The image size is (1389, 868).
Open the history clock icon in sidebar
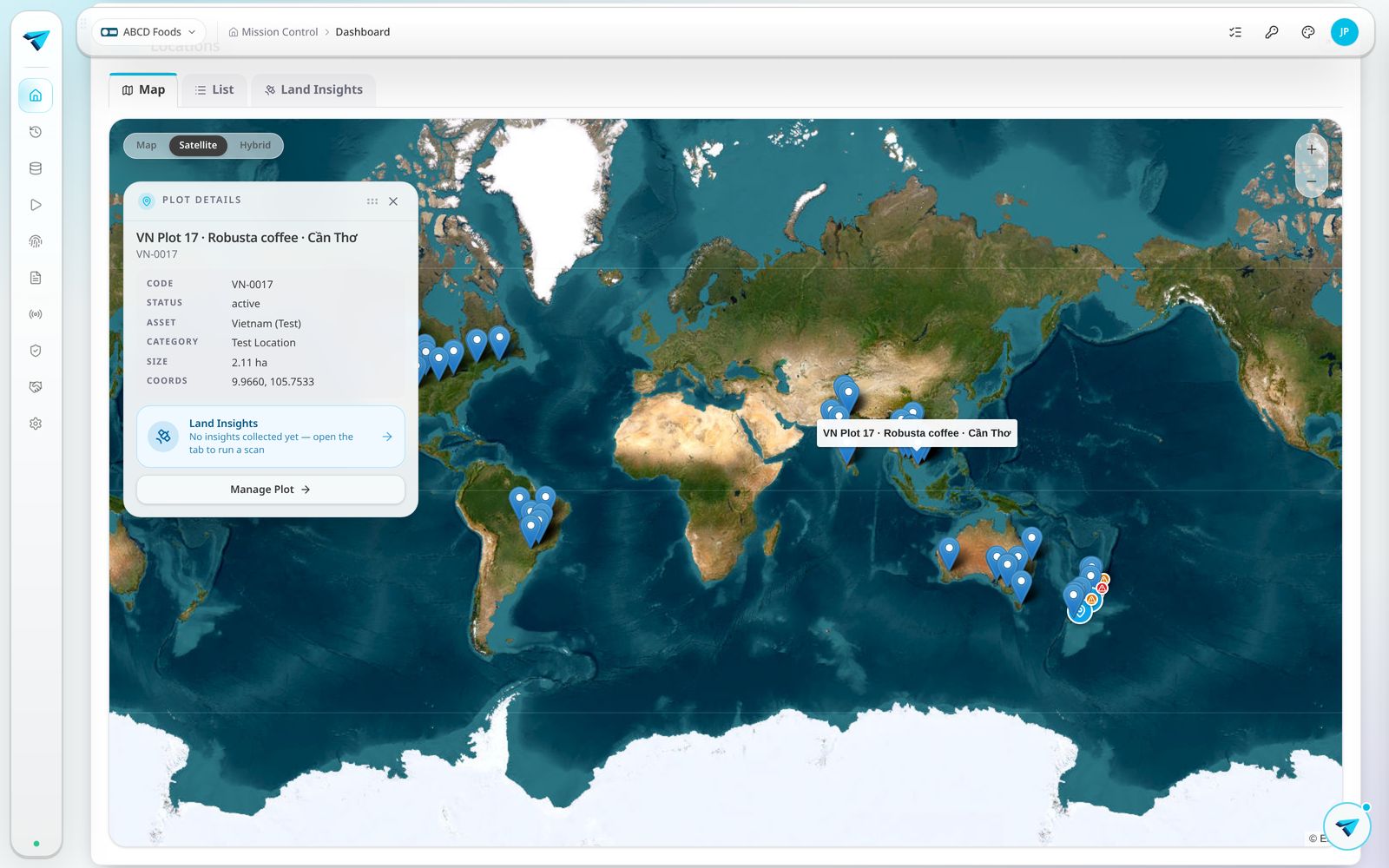point(36,132)
